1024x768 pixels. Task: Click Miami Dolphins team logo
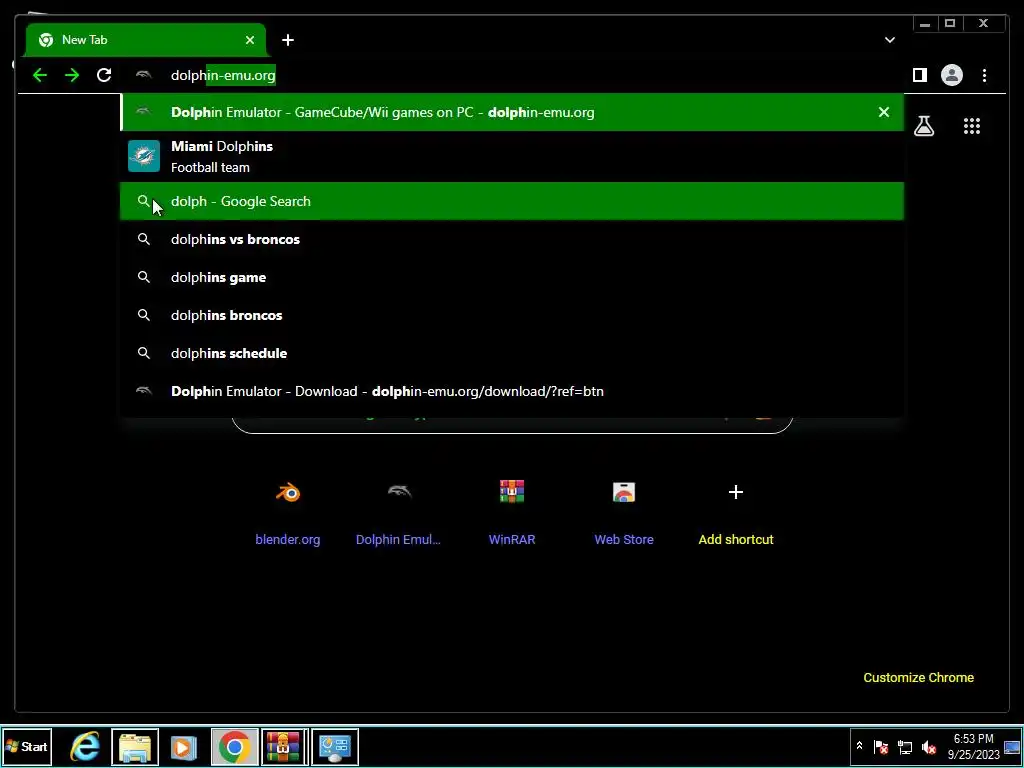pyautogui.click(x=144, y=156)
